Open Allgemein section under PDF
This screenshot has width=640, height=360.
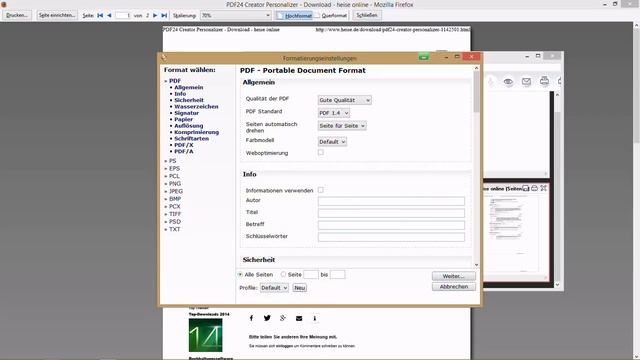coord(189,87)
